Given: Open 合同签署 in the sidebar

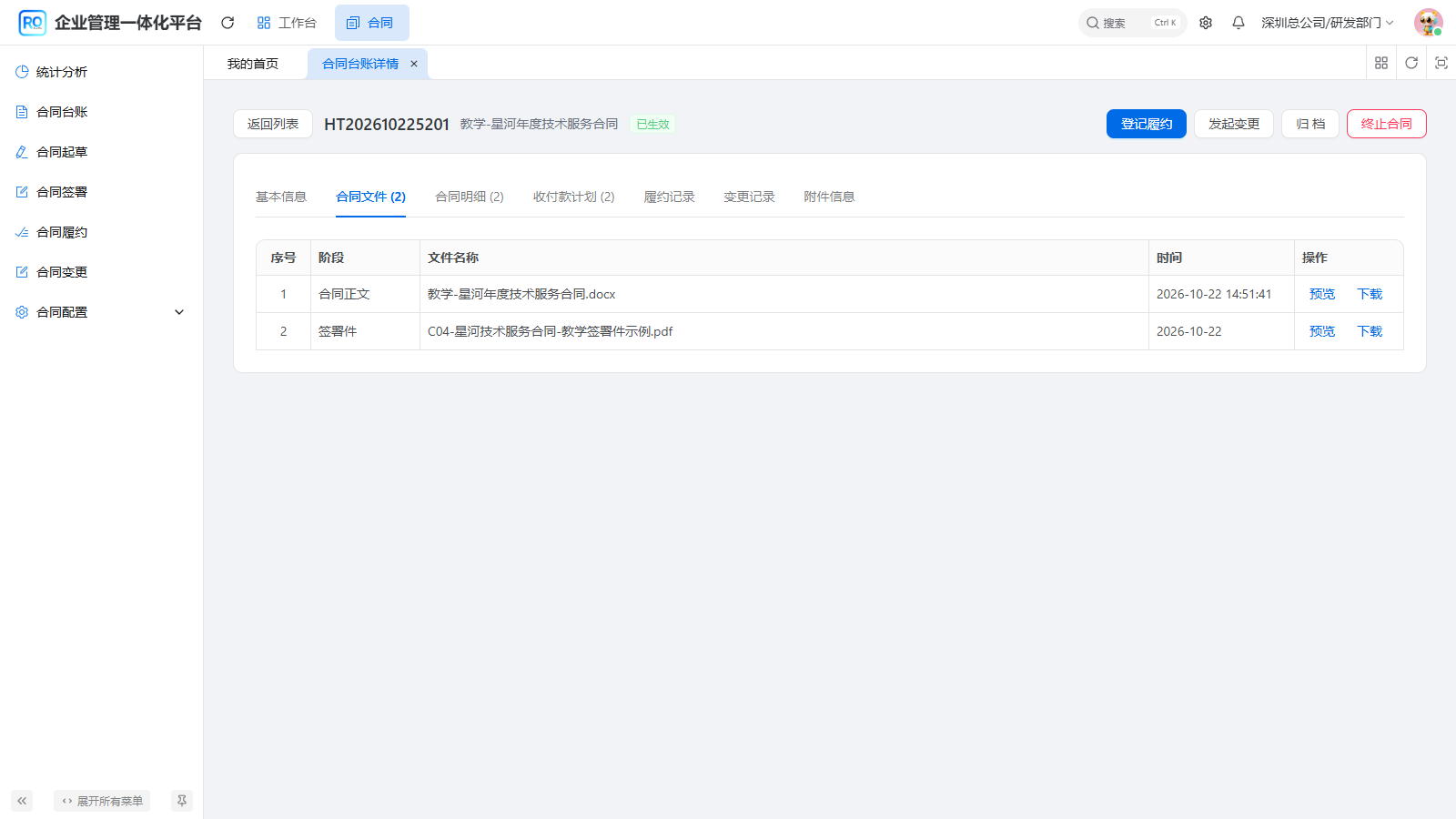Looking at the screenshot, I should tap(101, 192).
